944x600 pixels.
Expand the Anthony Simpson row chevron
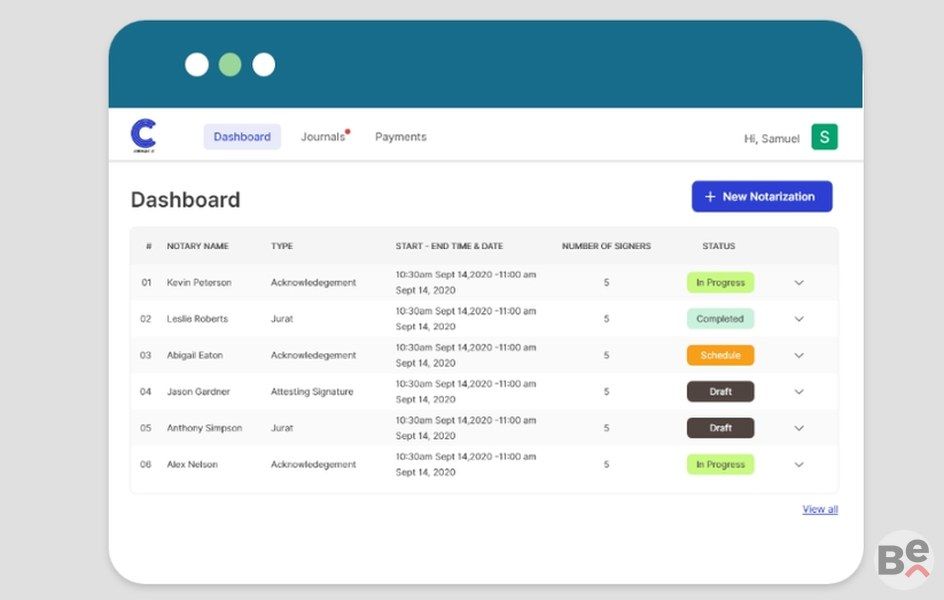tap(799, 428)
